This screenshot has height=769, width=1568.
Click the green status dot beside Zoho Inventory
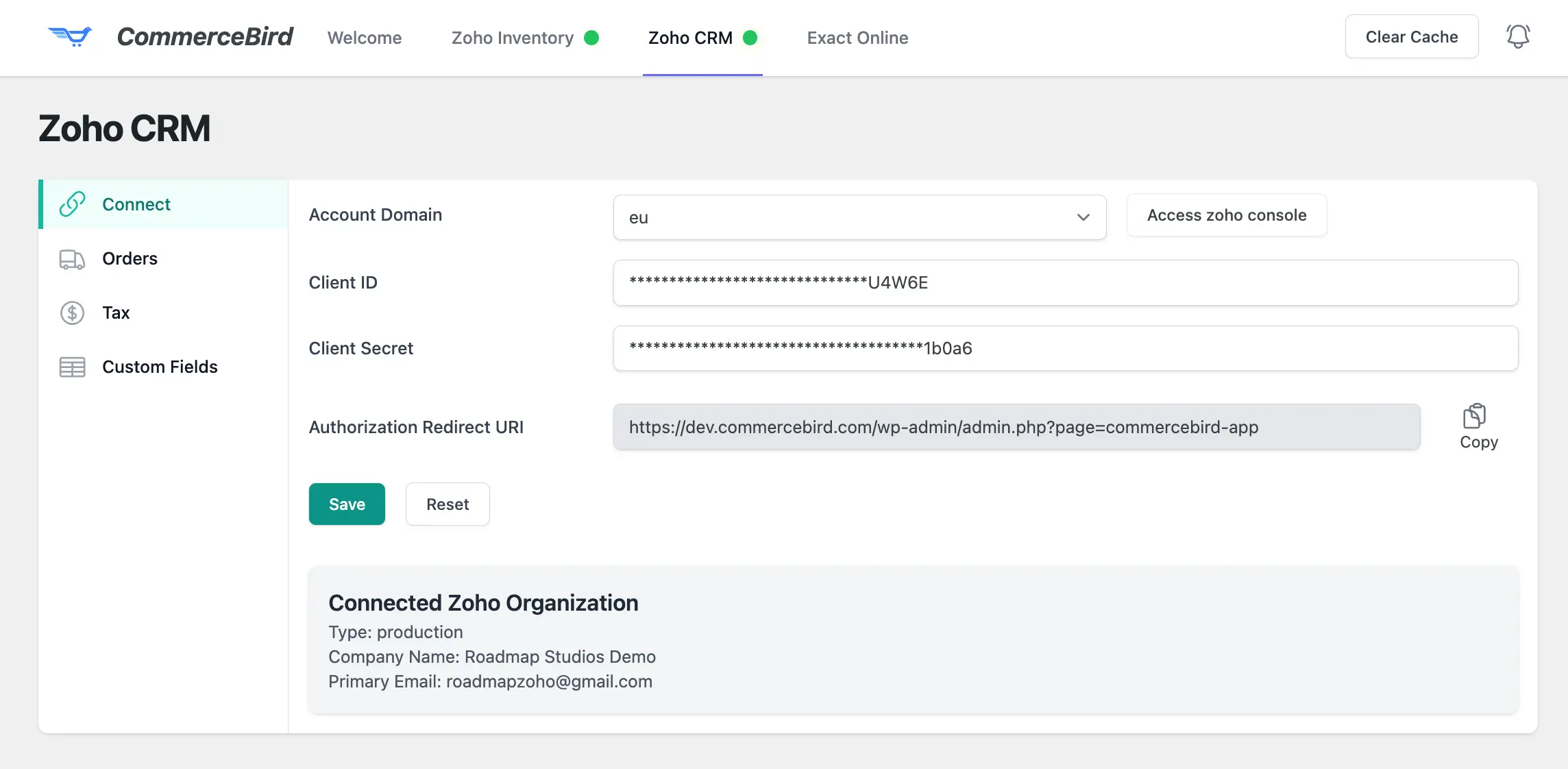point(591,38)
